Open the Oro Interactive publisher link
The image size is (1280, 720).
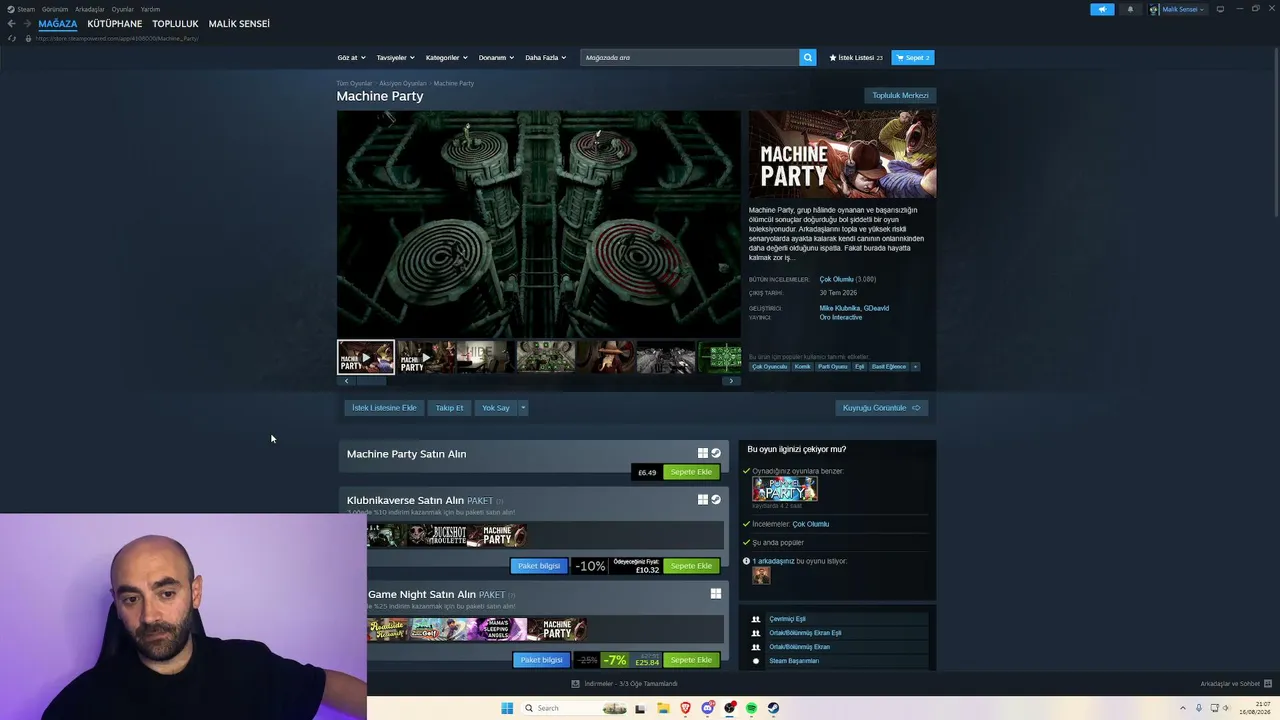coord(841,318)
